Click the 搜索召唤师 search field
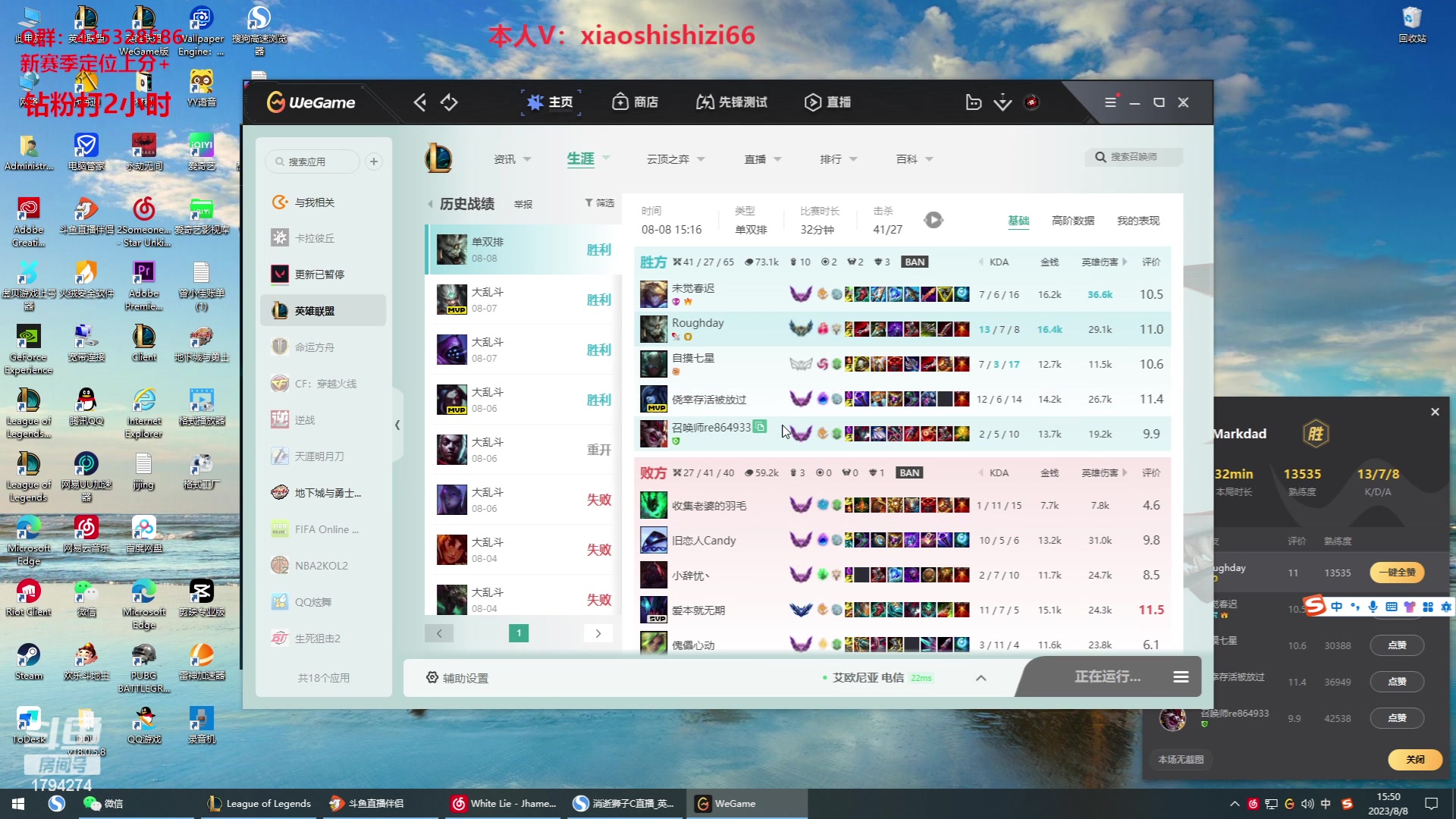This screenshot has height=819, width=1456. coord(1134,157)
